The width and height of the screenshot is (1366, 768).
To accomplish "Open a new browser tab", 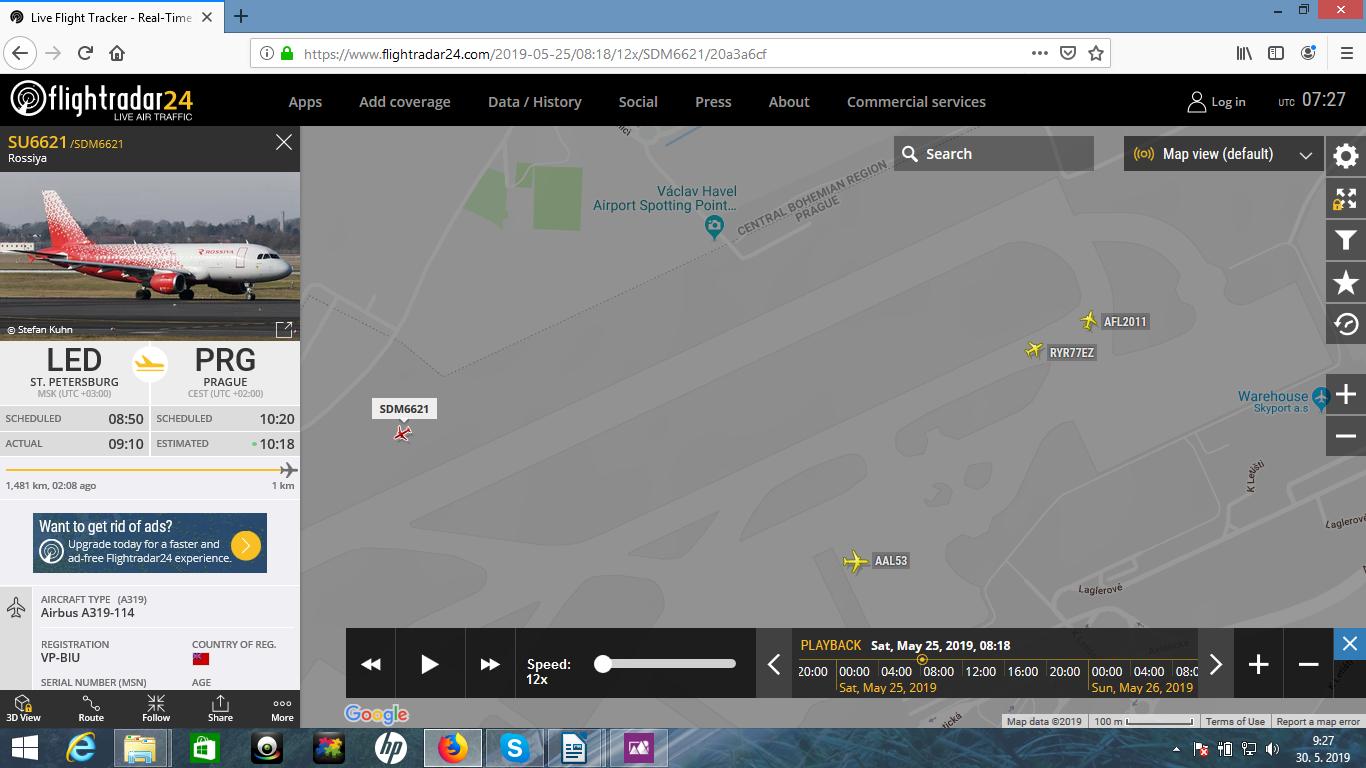I will [x=241, y=16].
